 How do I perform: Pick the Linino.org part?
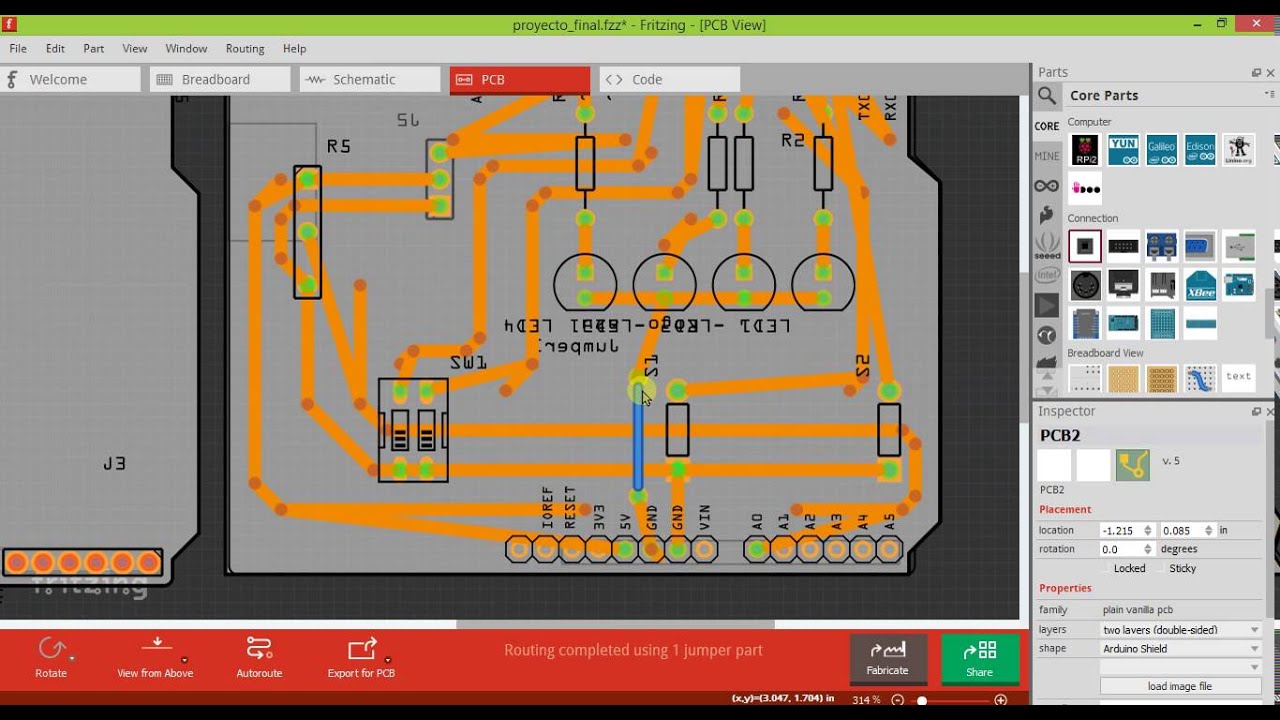(x=1238, y=150)
